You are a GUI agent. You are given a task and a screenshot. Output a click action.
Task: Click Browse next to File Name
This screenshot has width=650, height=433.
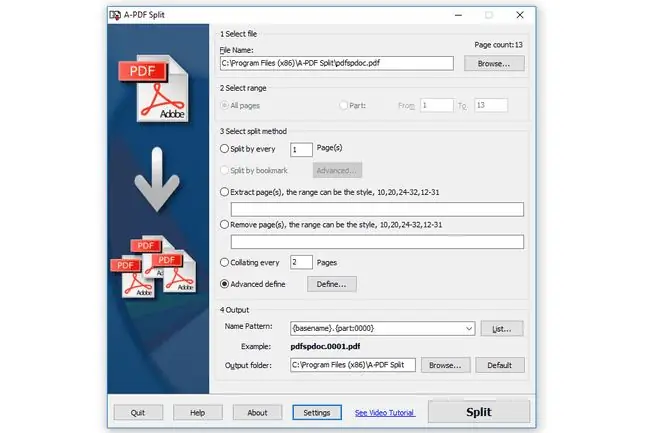click(x=494, y=63)
